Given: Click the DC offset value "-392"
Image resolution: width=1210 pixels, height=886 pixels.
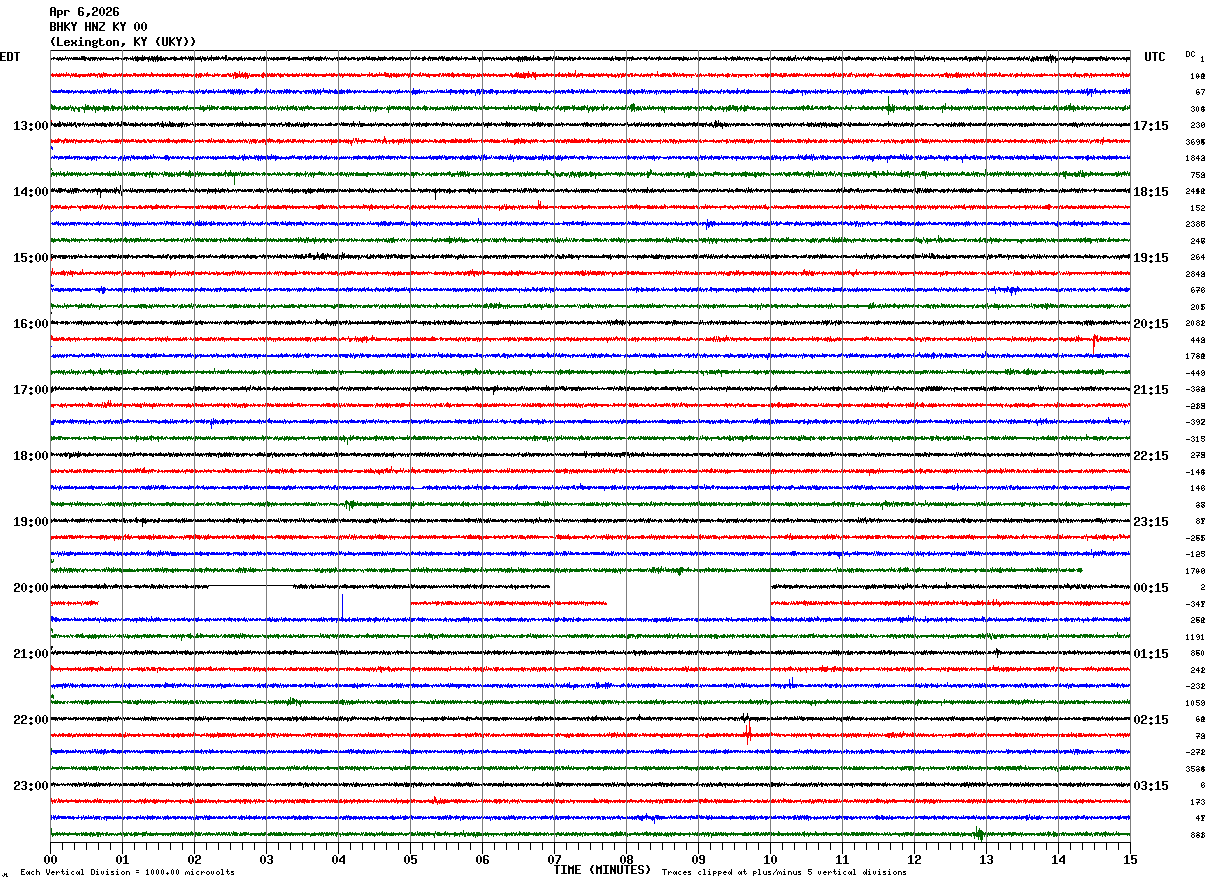Looking at the screenshot, I should coord(1195,422).
